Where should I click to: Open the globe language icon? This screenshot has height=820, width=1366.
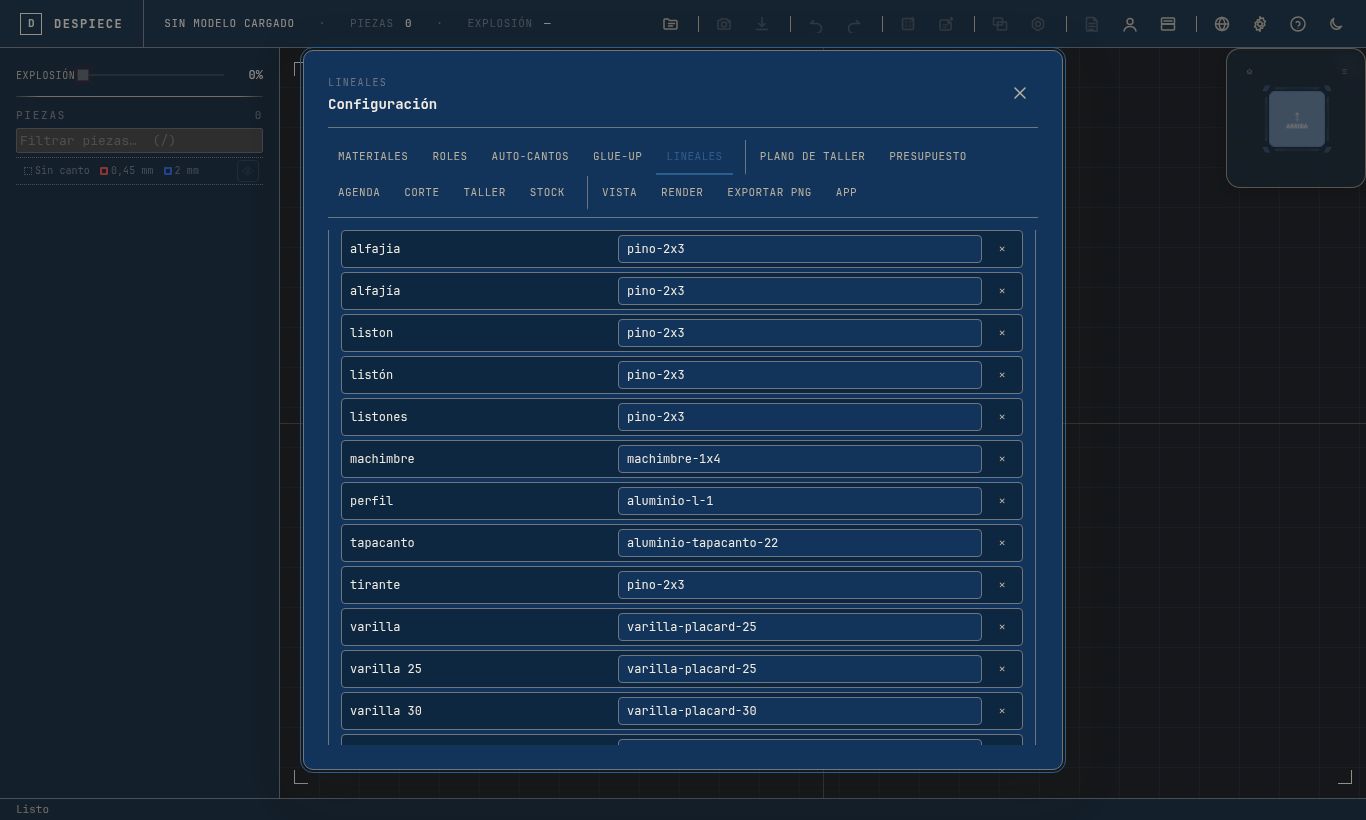tap(1222, 24)
